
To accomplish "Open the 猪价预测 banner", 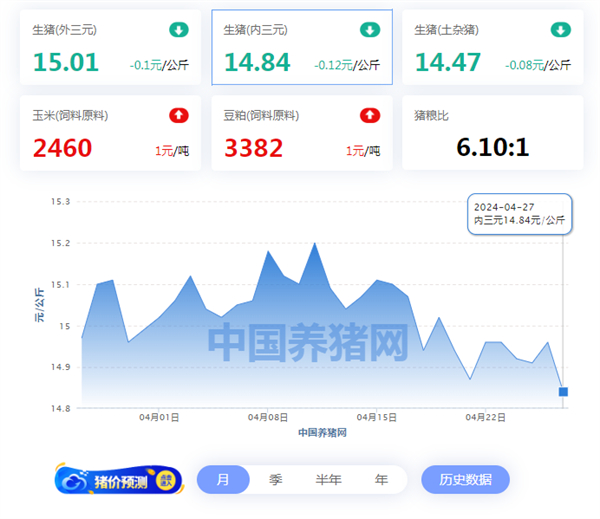I will coord(119,479).
